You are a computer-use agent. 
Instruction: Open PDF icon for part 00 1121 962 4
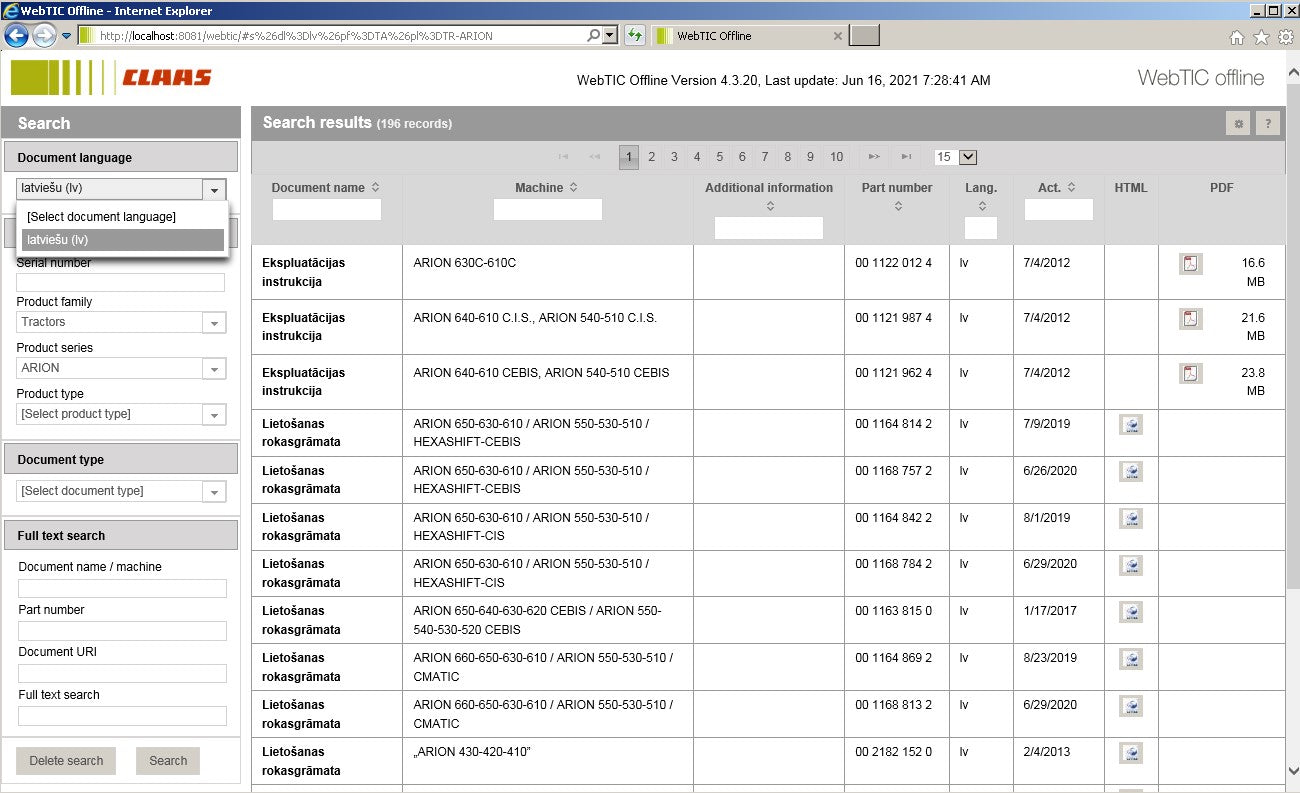[1190, 373]
